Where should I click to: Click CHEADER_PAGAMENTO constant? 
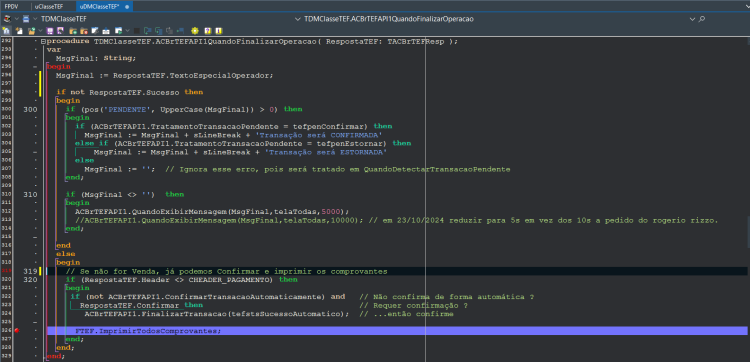point(231,279)
